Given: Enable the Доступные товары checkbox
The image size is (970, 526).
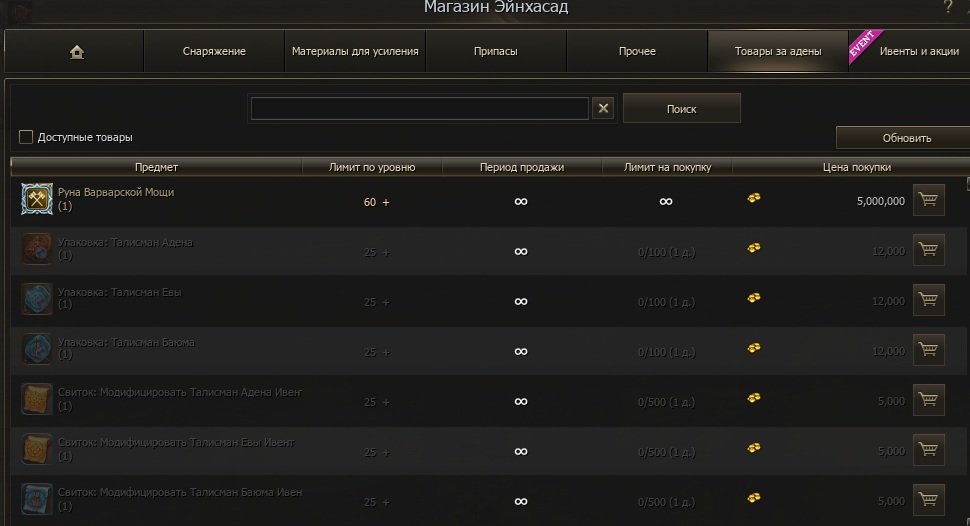Looking at the screenshot, I should [x=26, y=137].
